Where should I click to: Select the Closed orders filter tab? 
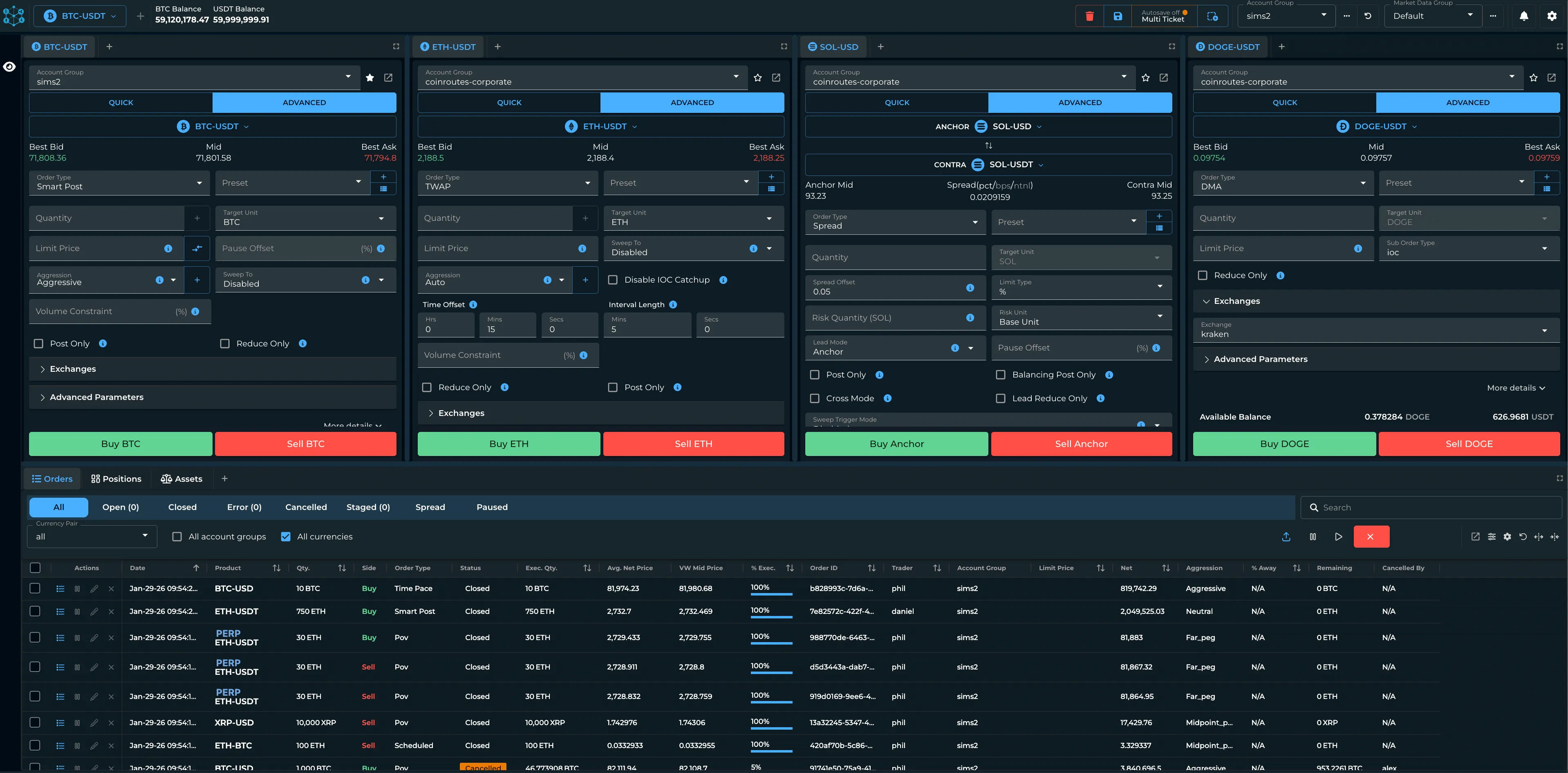(x=183, y=508)
